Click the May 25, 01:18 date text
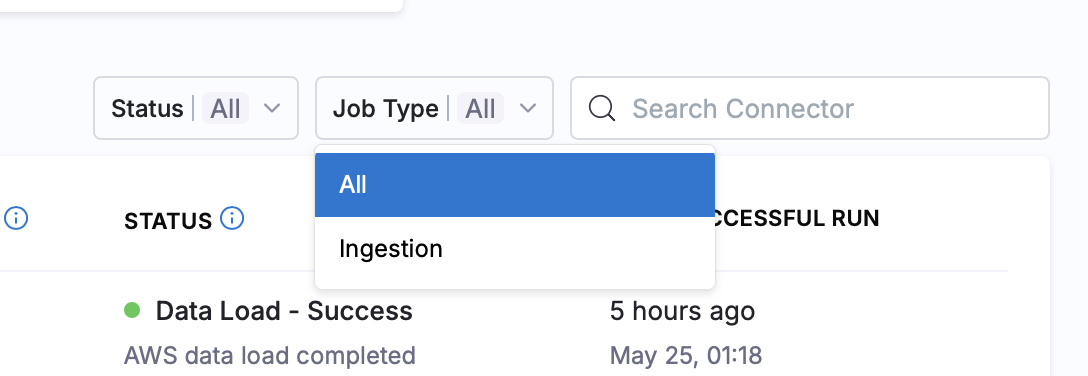This screenshot has width=1088, height=376. [x=686, y=356]
